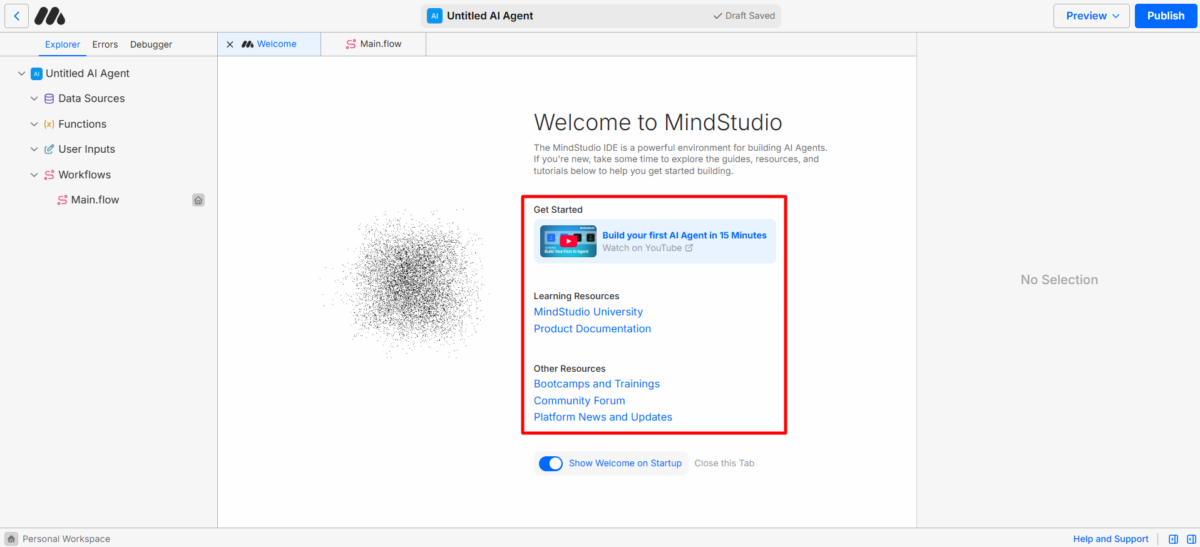The width and height of the screenshot is (1200, 547).
Task: Click the AI agent icon beside the title
Action: pos(434,16)
